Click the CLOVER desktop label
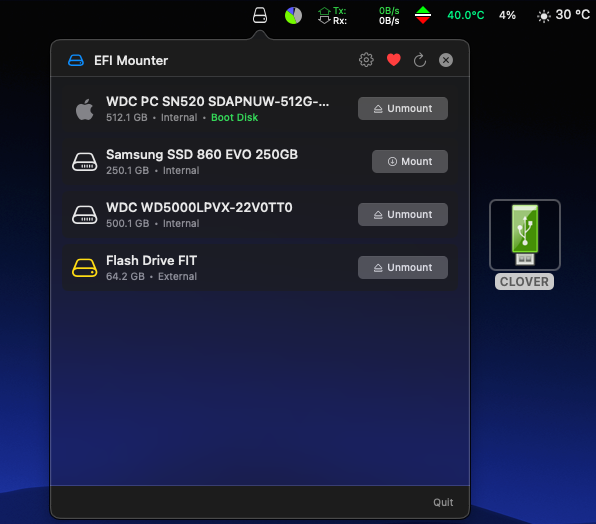 click(x=524, y=282)
